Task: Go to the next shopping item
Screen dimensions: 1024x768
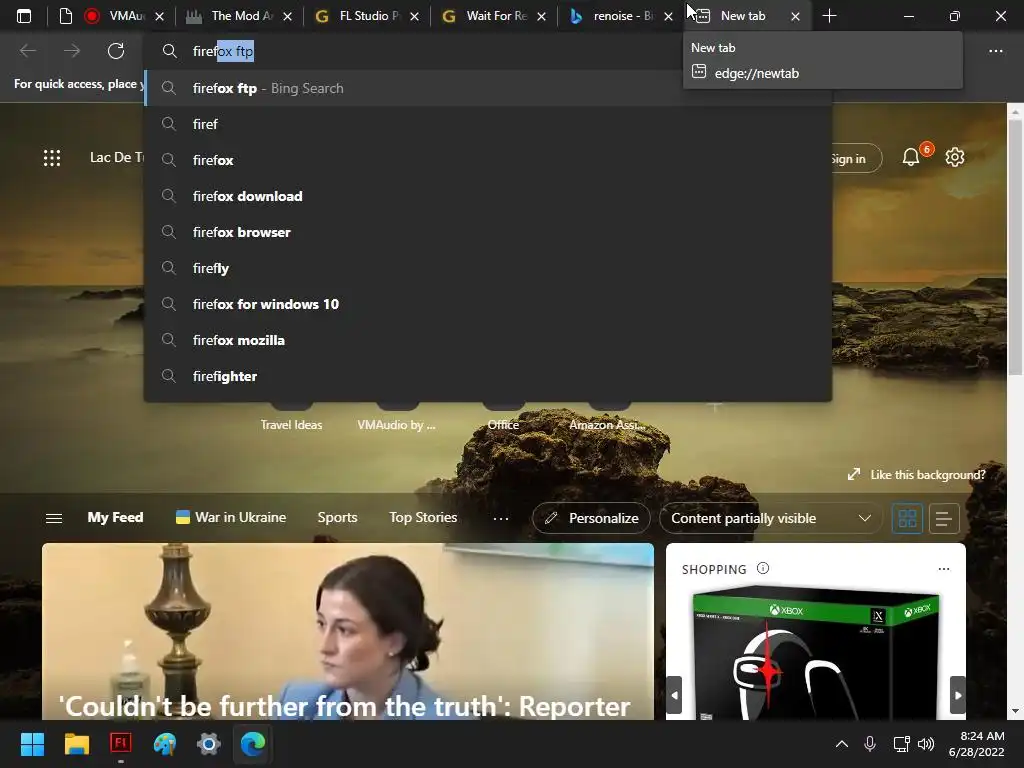Action: (x=957, y=696)
